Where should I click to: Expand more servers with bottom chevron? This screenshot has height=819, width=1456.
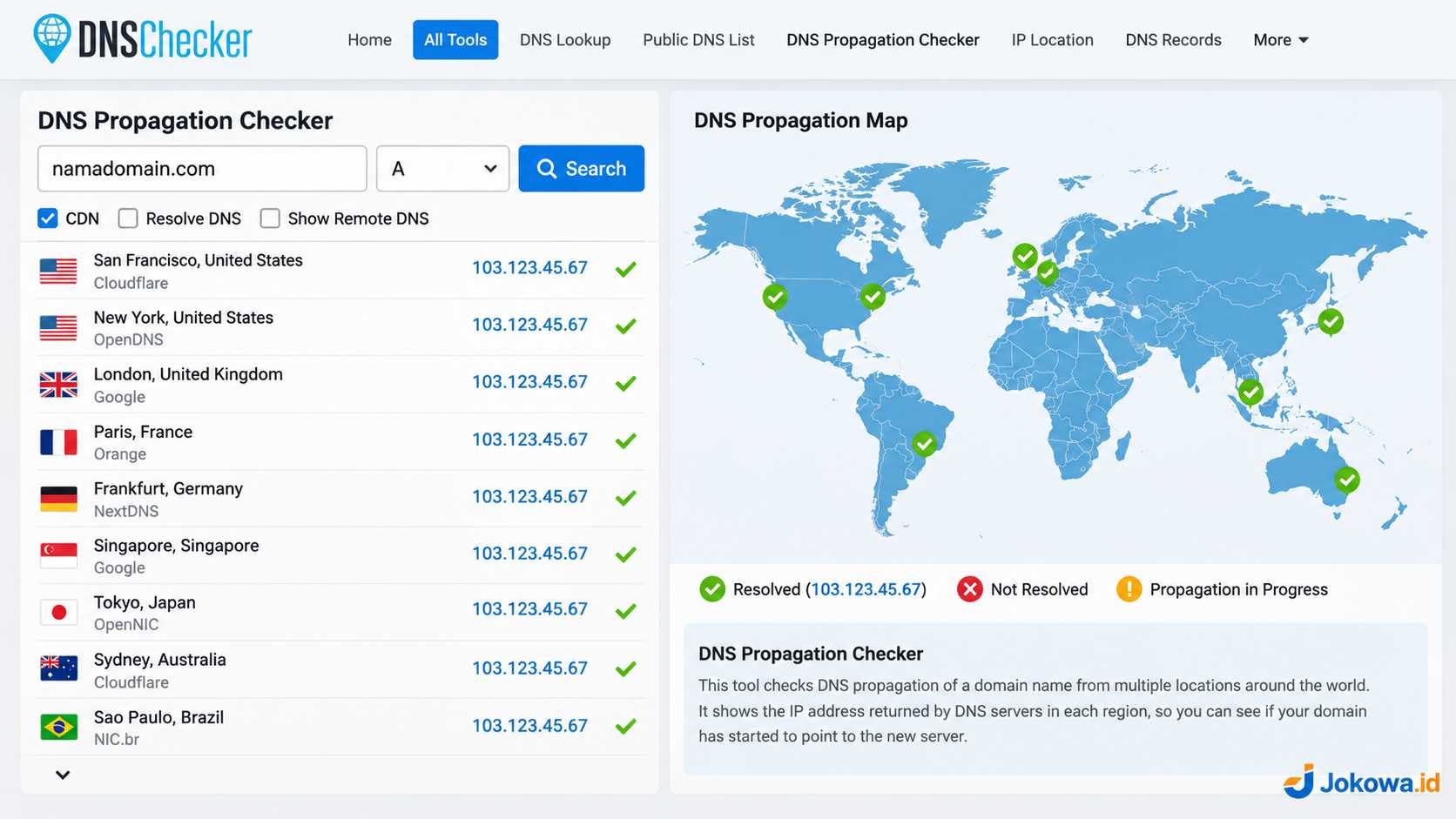63,775
